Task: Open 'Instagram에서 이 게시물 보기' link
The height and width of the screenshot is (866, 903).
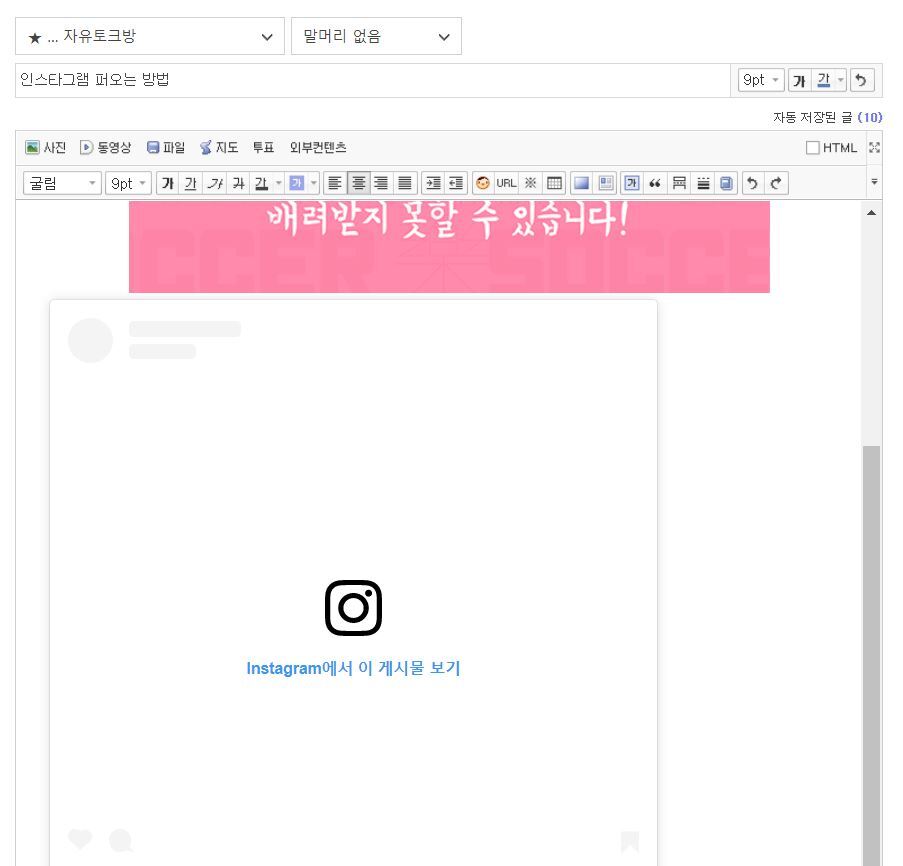Action: point(353,668)
